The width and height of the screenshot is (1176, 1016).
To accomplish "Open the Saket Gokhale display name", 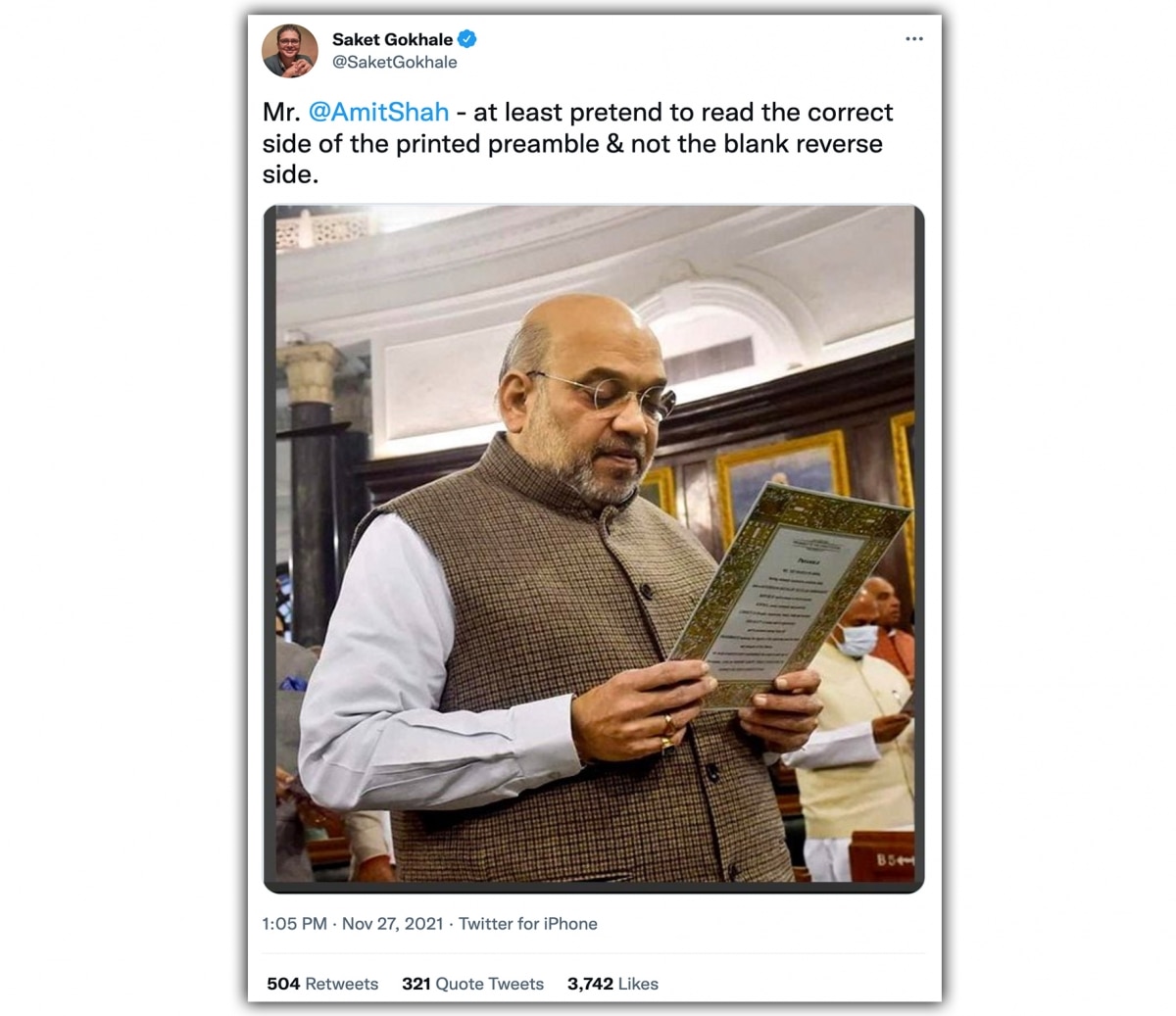I will 392,39.
